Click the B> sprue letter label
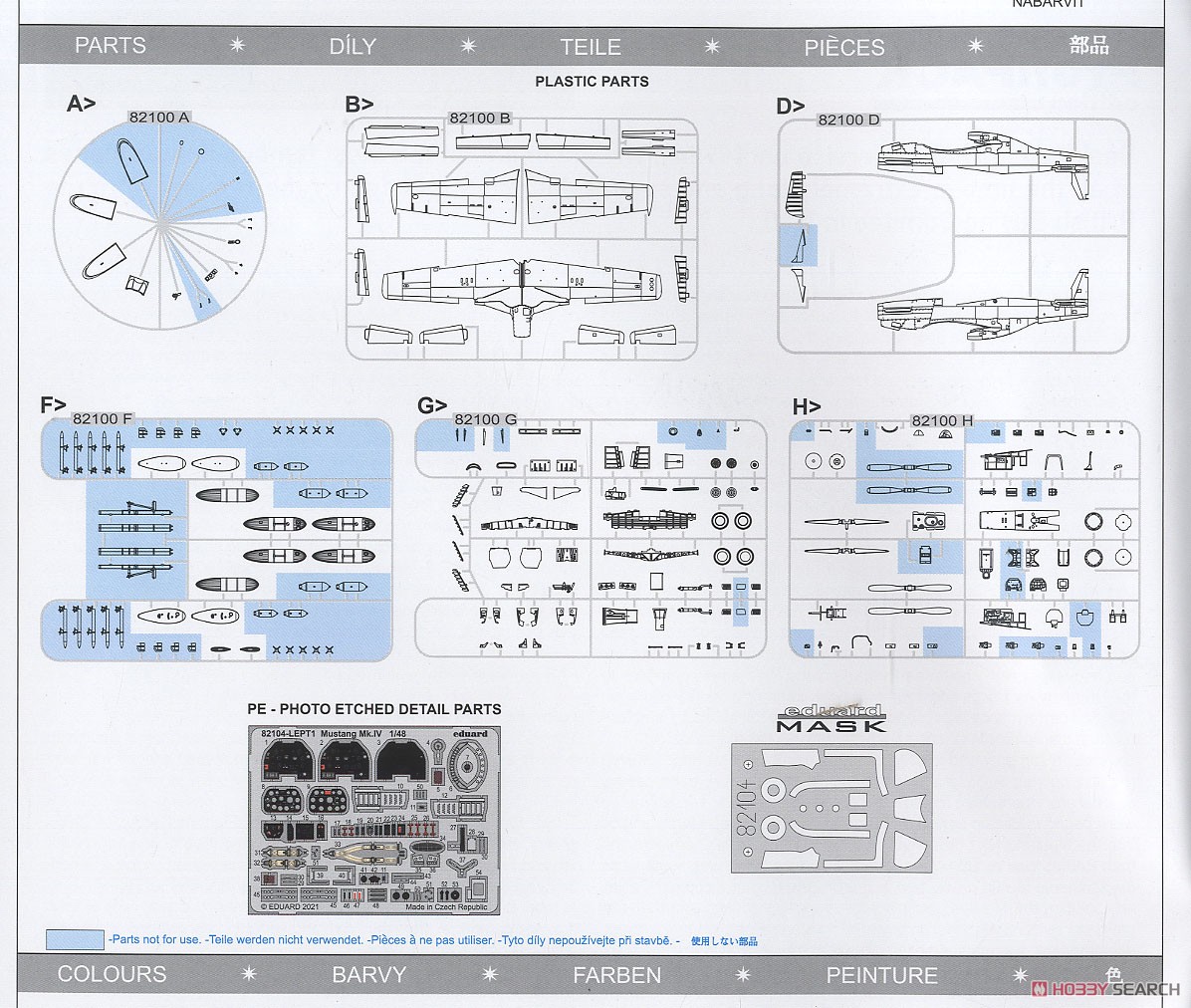The height and width of the screenshot is (1008, 1191). coord(359,104)
